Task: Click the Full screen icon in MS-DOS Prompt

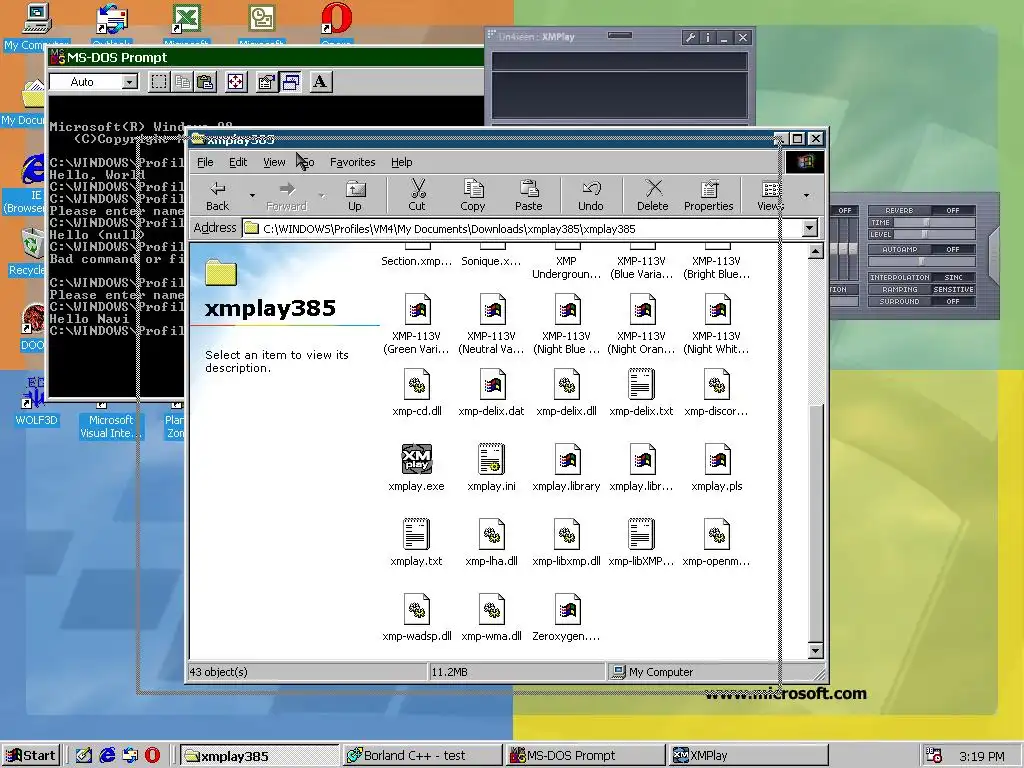Action: (236, 82)
